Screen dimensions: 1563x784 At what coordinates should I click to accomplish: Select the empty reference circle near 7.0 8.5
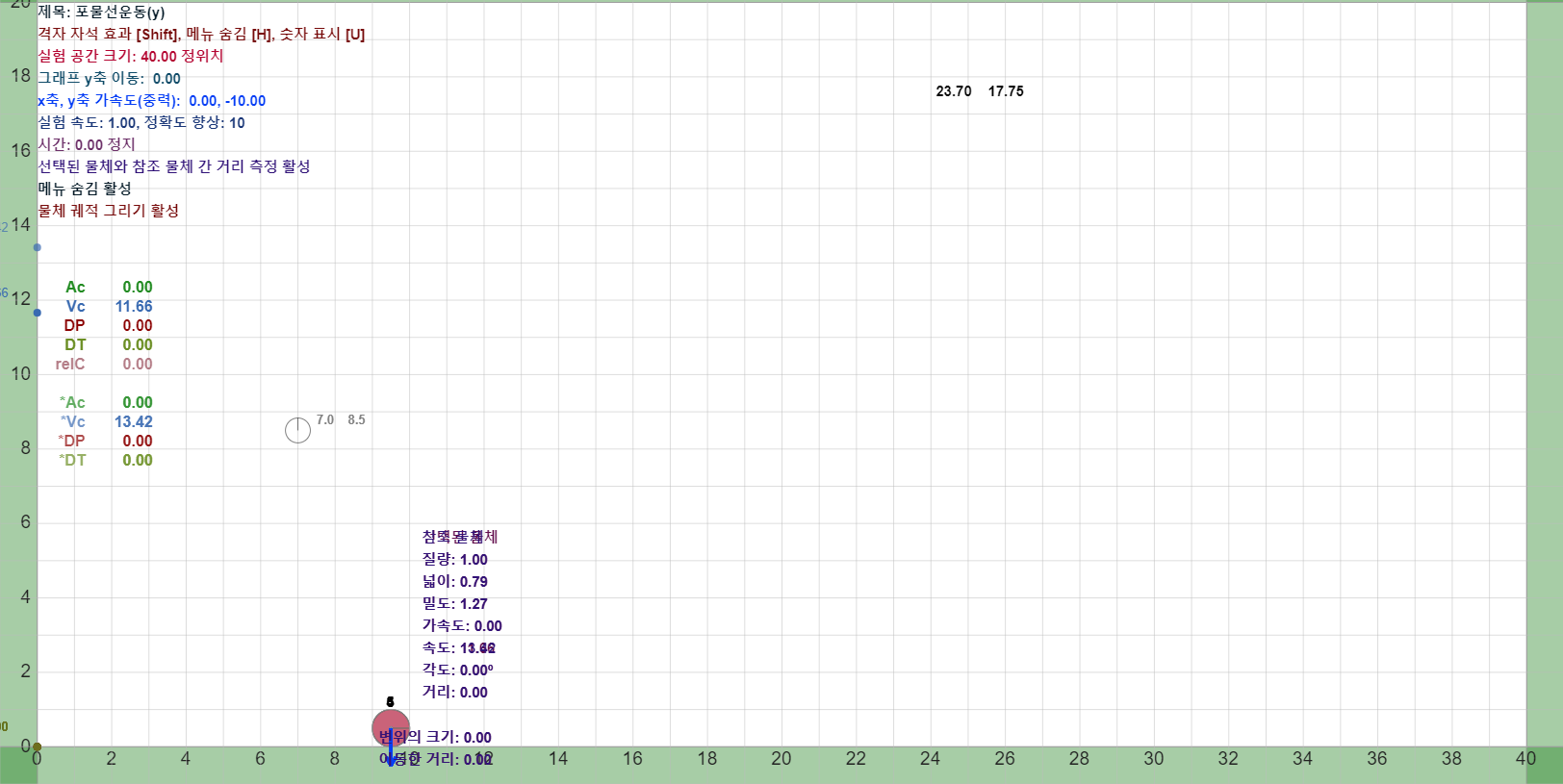click(298, 430)
